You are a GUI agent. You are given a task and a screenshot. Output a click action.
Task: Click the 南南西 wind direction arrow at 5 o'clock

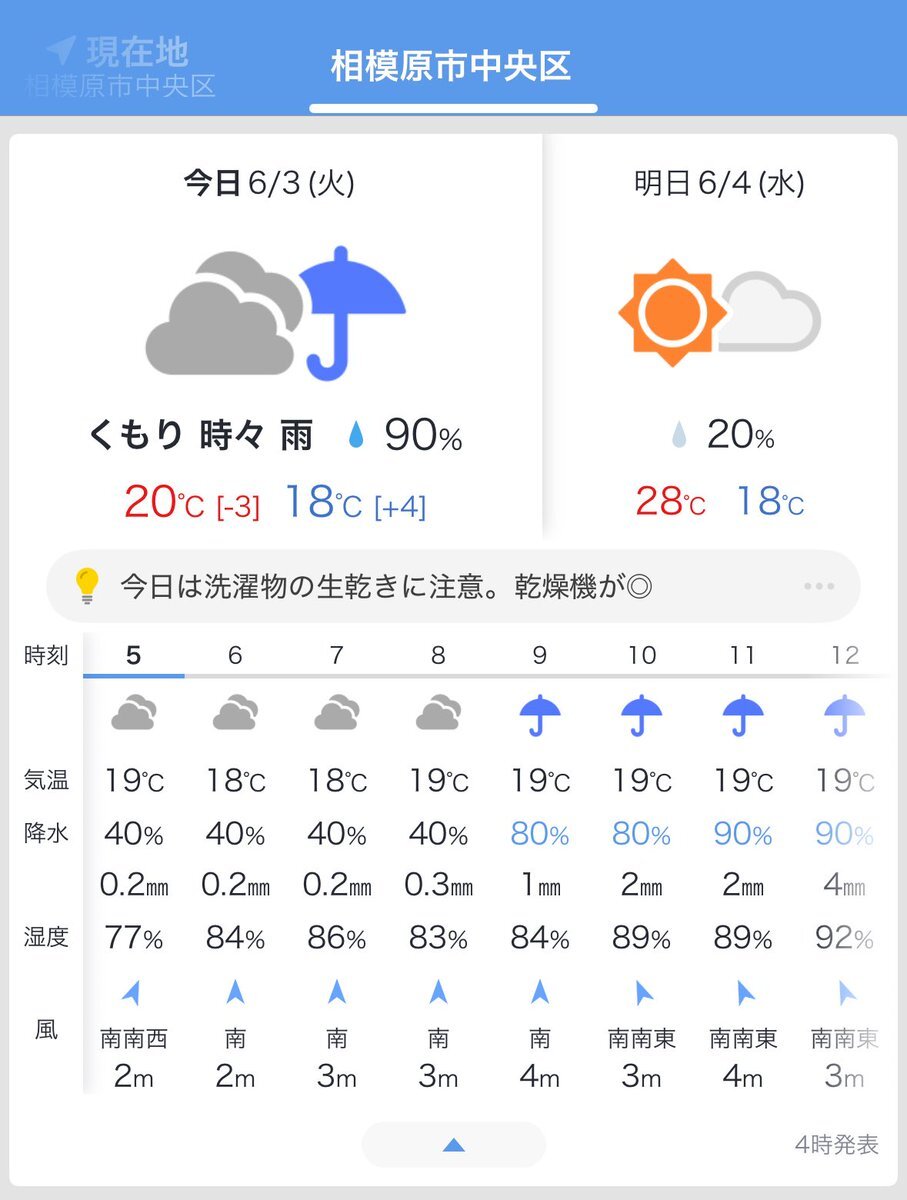[x=132, y=993]
